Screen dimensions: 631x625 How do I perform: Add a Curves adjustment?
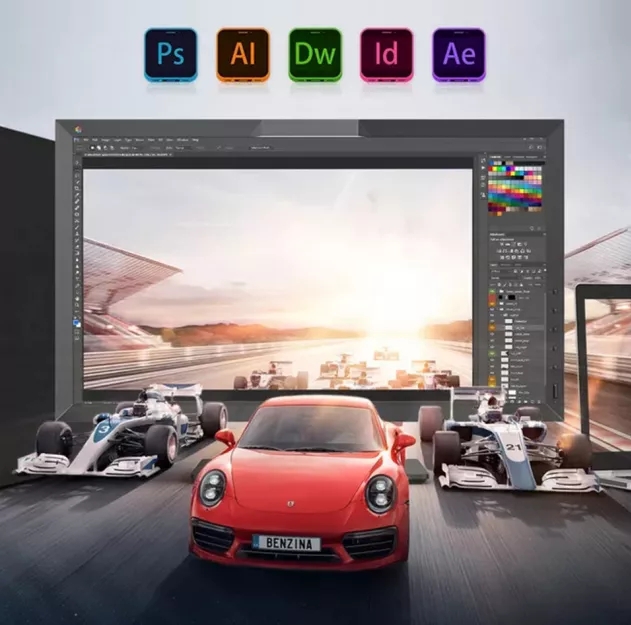pyautogui.click(x=513, y=244)
